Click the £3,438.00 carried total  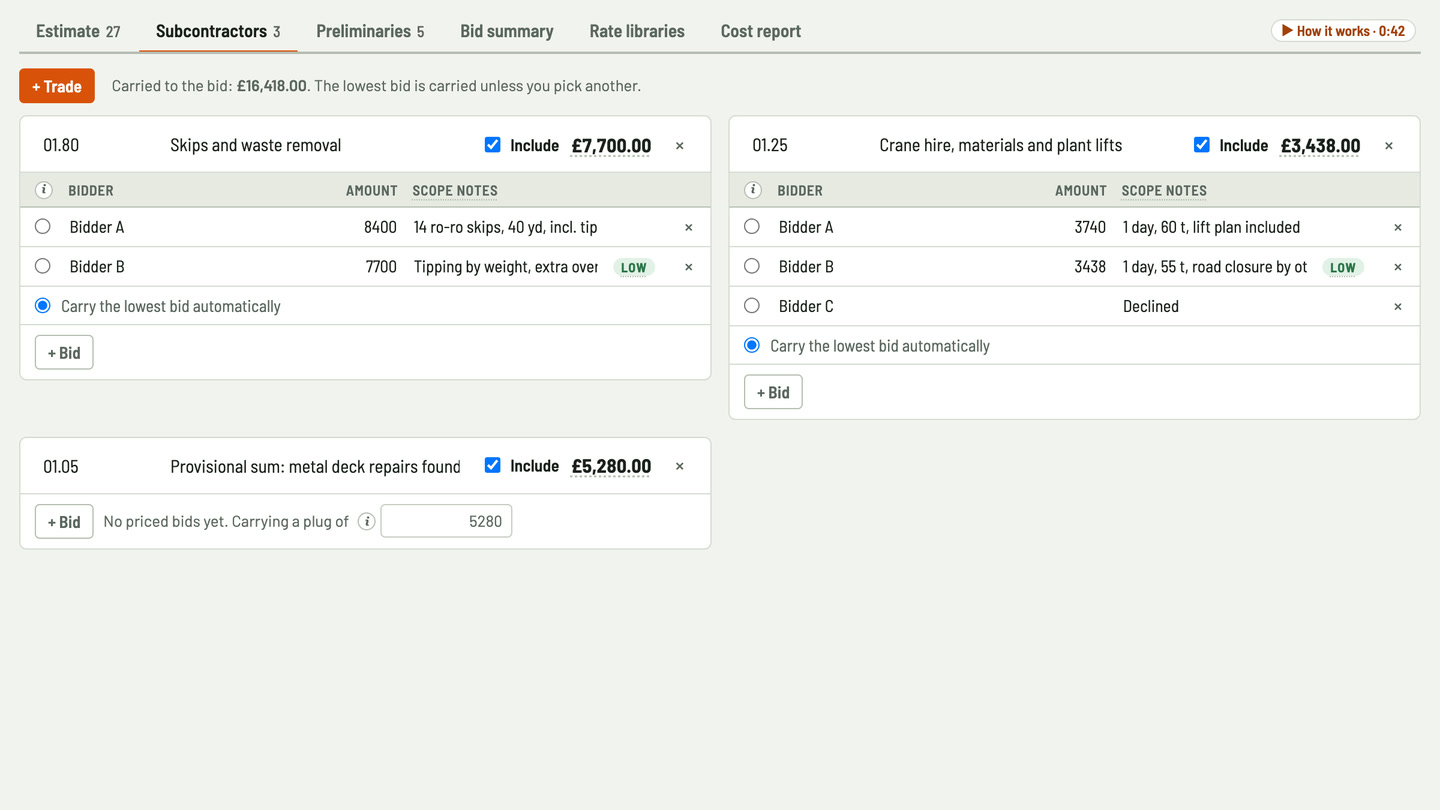coord(1320,146)
